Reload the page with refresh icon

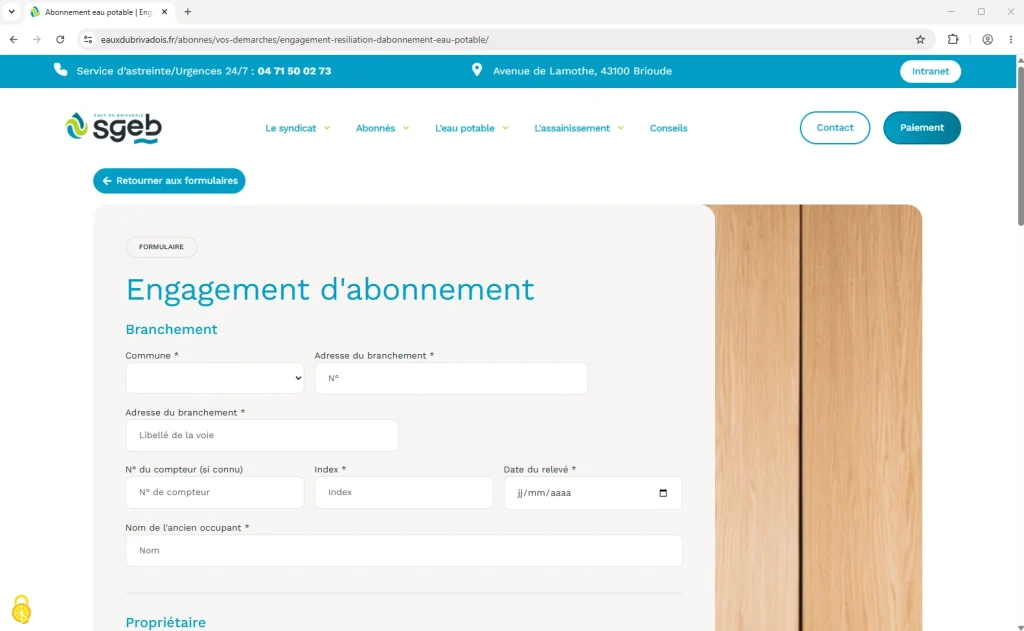click(60, 40)
